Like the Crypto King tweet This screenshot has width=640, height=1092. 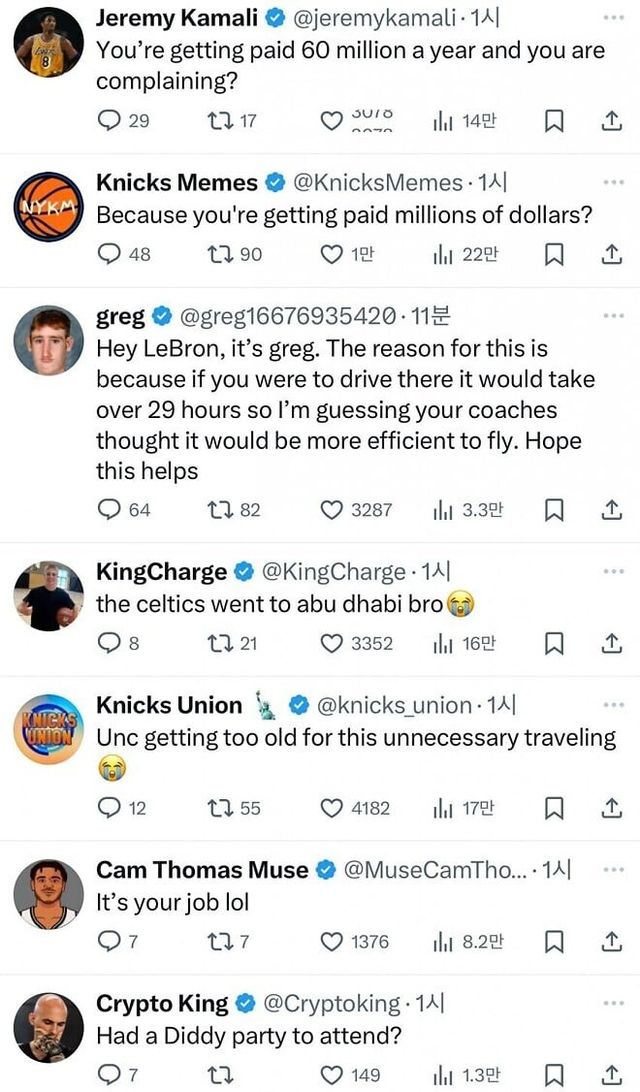331,1074
